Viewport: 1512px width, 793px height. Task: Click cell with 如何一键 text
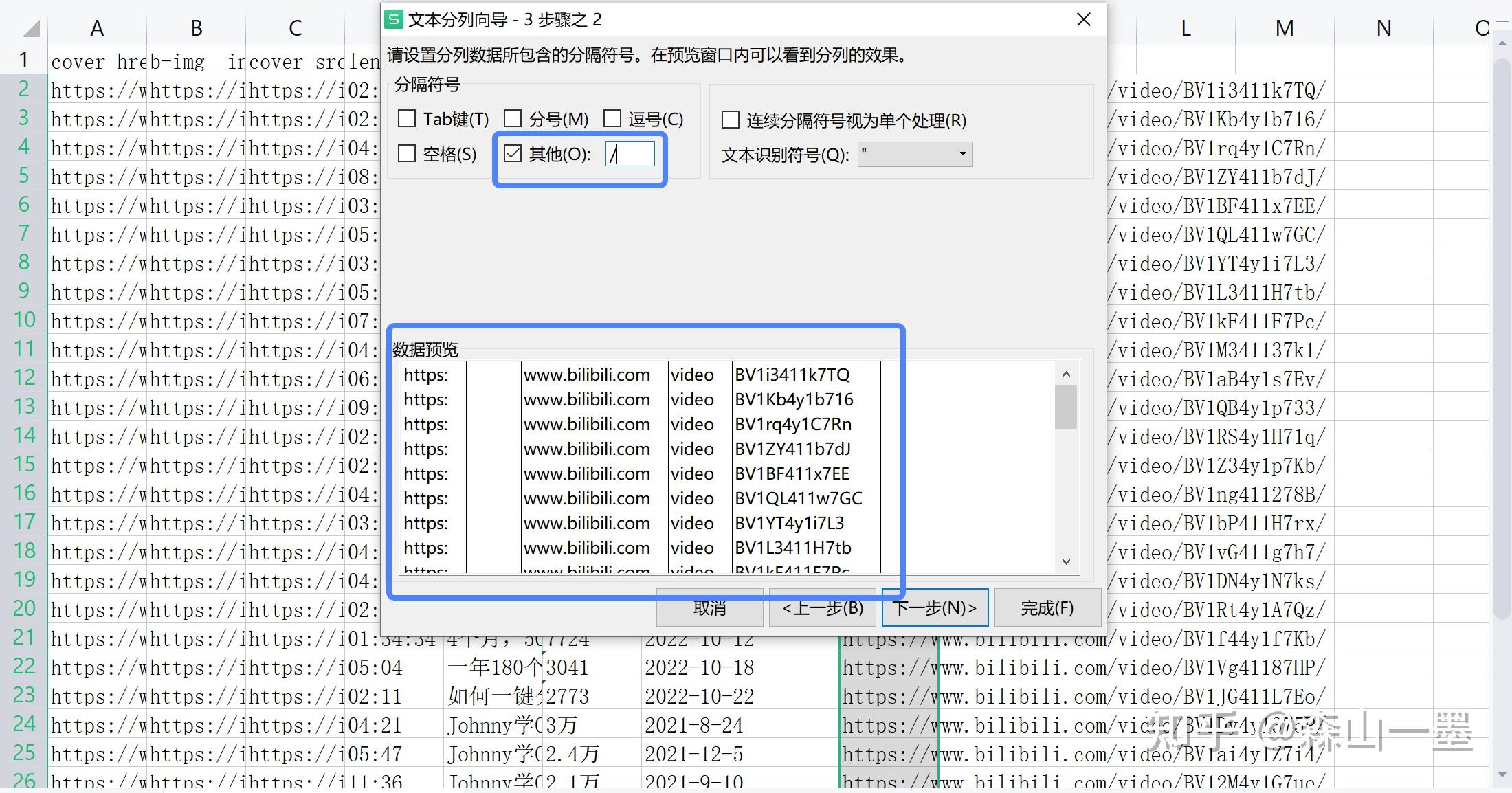click(493, 696)
